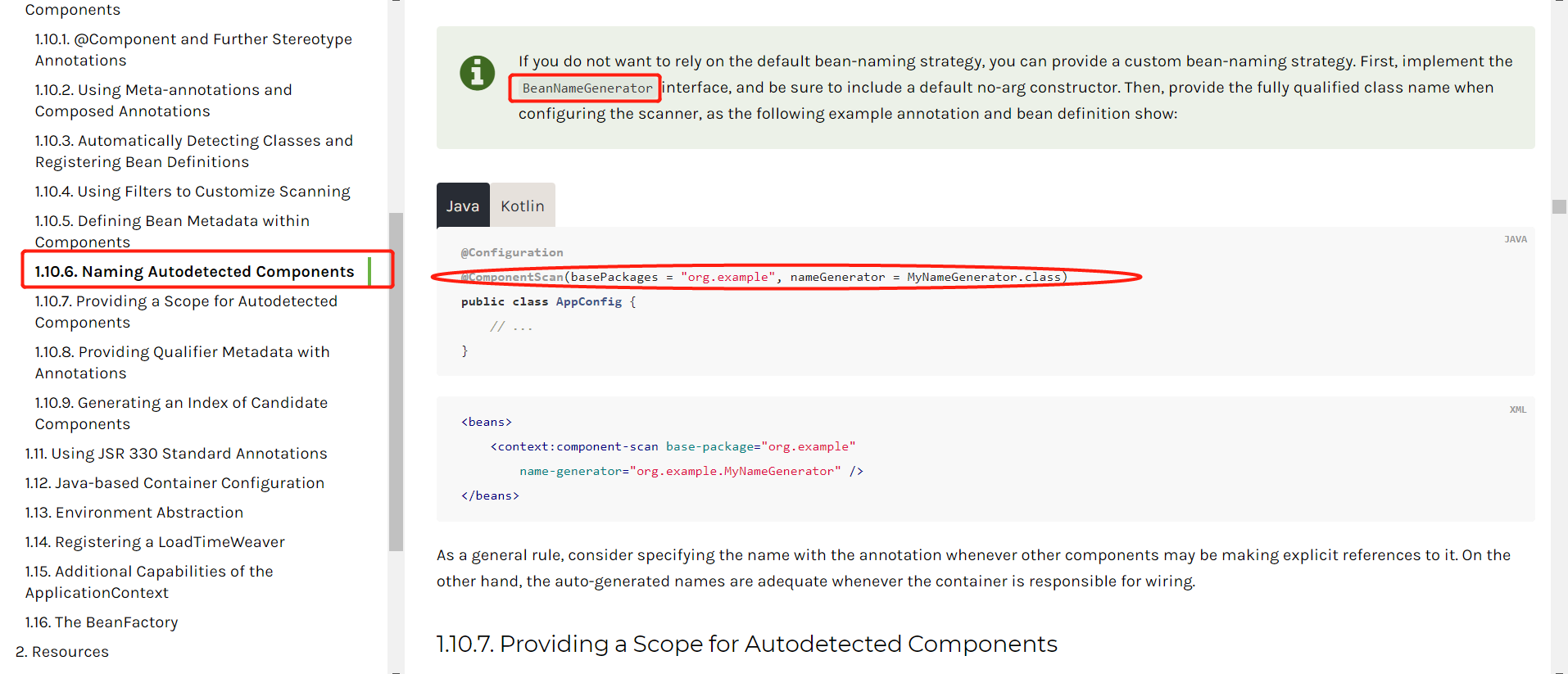This screenshot has height=674, width=1568.
Task: Click the XML language label on code block
Action: pos(1518,409)
